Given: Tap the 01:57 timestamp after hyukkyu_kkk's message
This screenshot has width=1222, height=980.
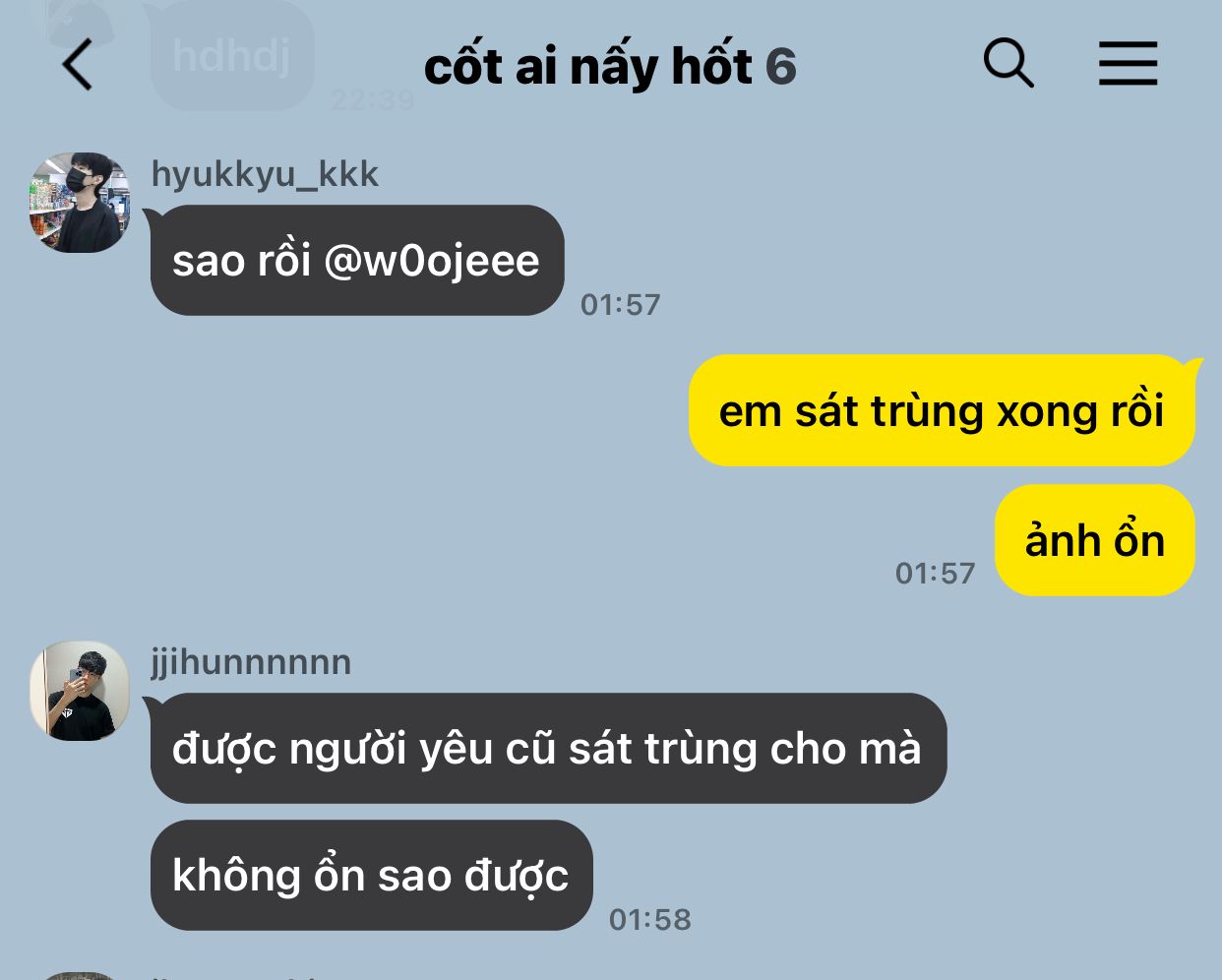Looking at the screenshot, I should (x=620, y=305).
